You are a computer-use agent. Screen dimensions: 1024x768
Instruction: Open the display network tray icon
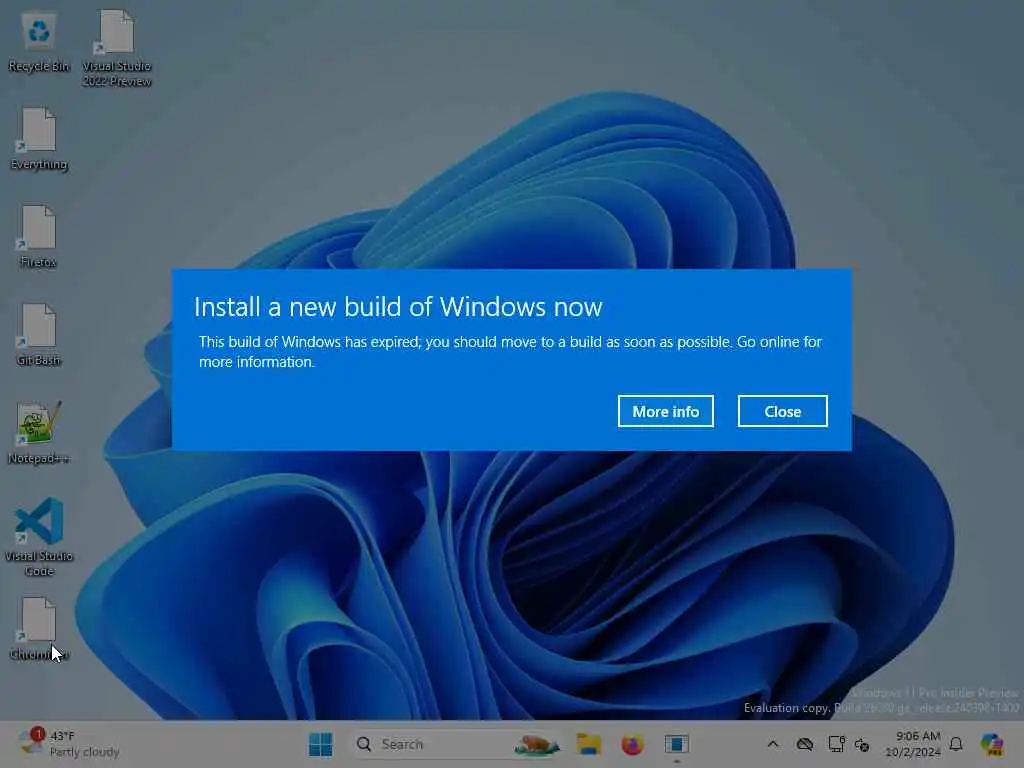click(x=836, y=744)
